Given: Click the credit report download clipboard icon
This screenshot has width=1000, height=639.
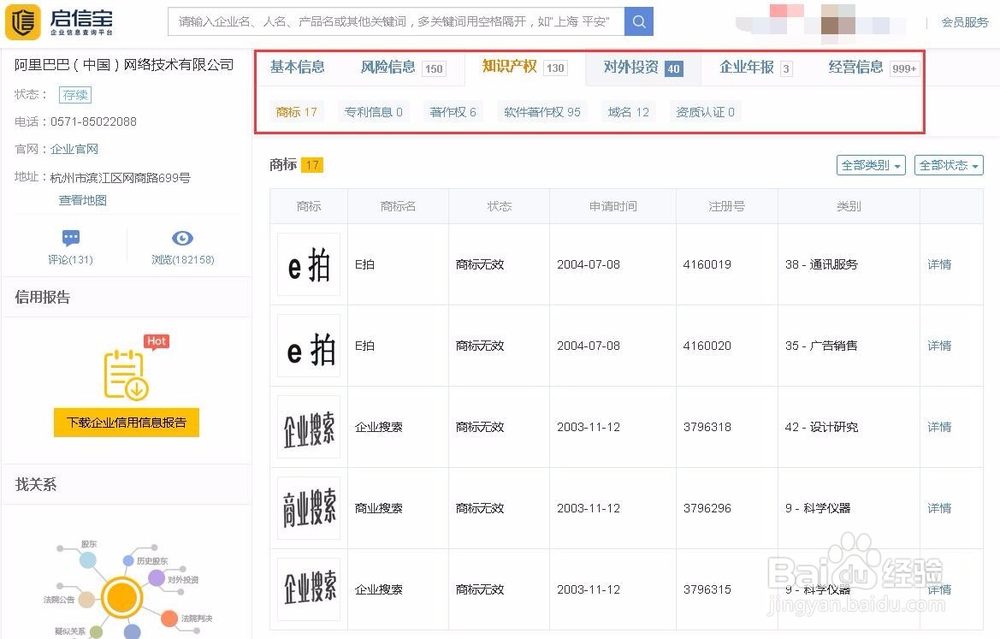Looking at the screenshot, I should [x=126, y=375].
